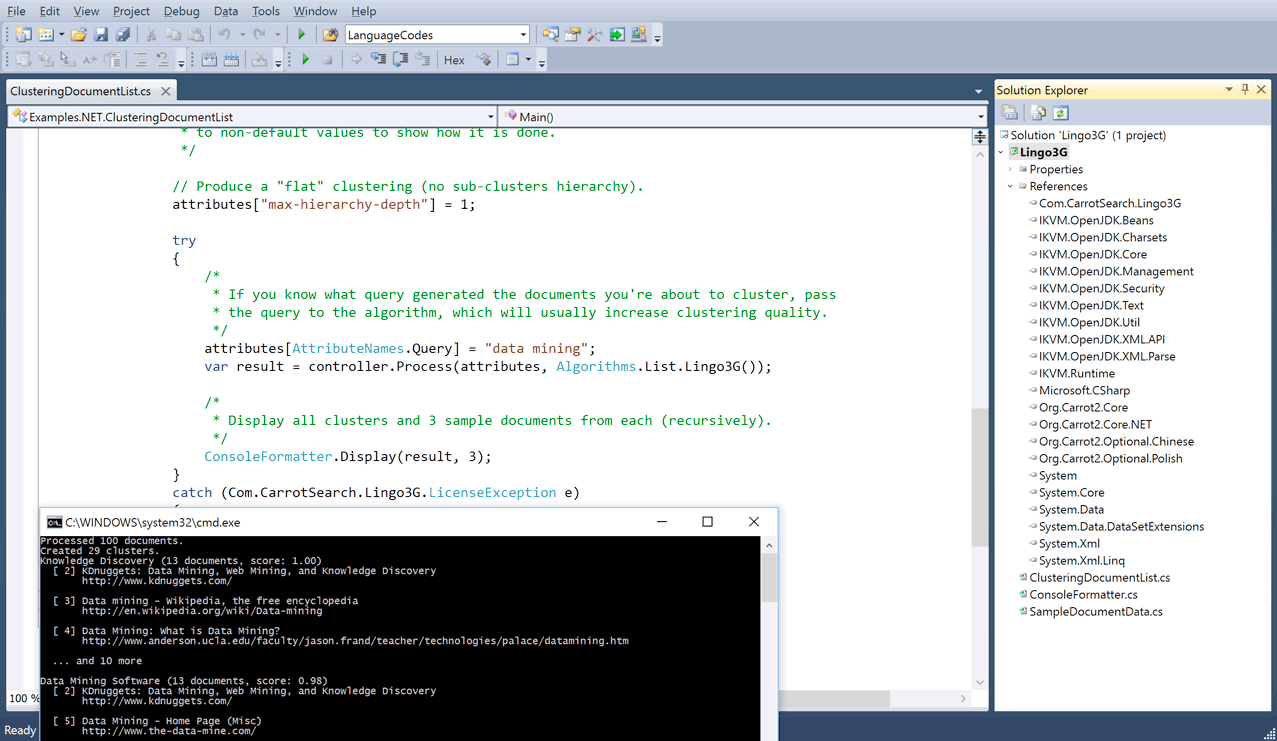Close the ClusteringDocumentList.cs tab
Viewport: 1277px width, 741px height.
[166, 91]
